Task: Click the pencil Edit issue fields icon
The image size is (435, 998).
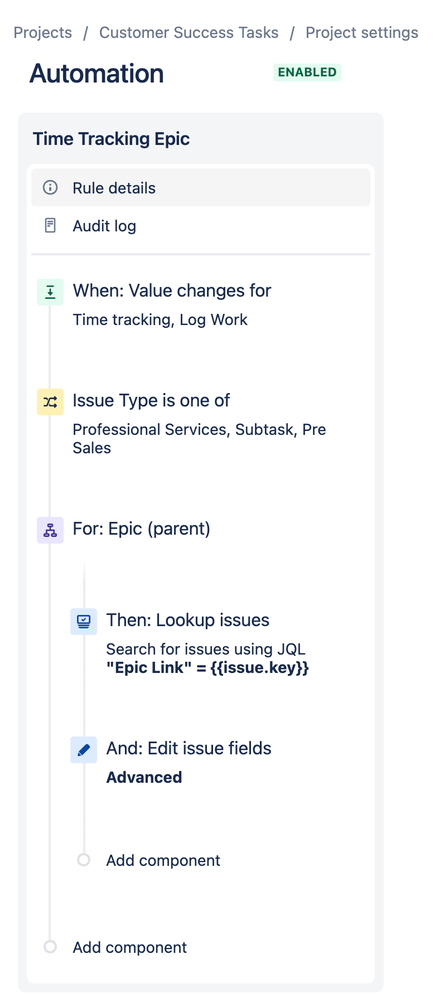Action: [83, 750]
